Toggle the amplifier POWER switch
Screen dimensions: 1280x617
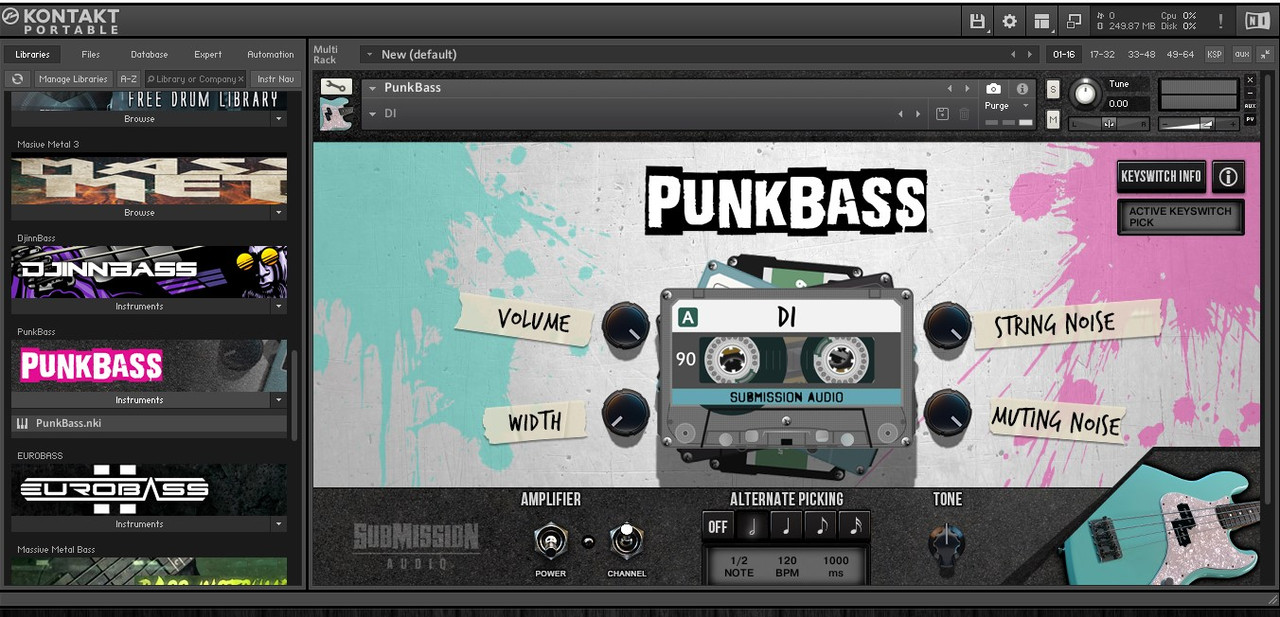point(549,543)
